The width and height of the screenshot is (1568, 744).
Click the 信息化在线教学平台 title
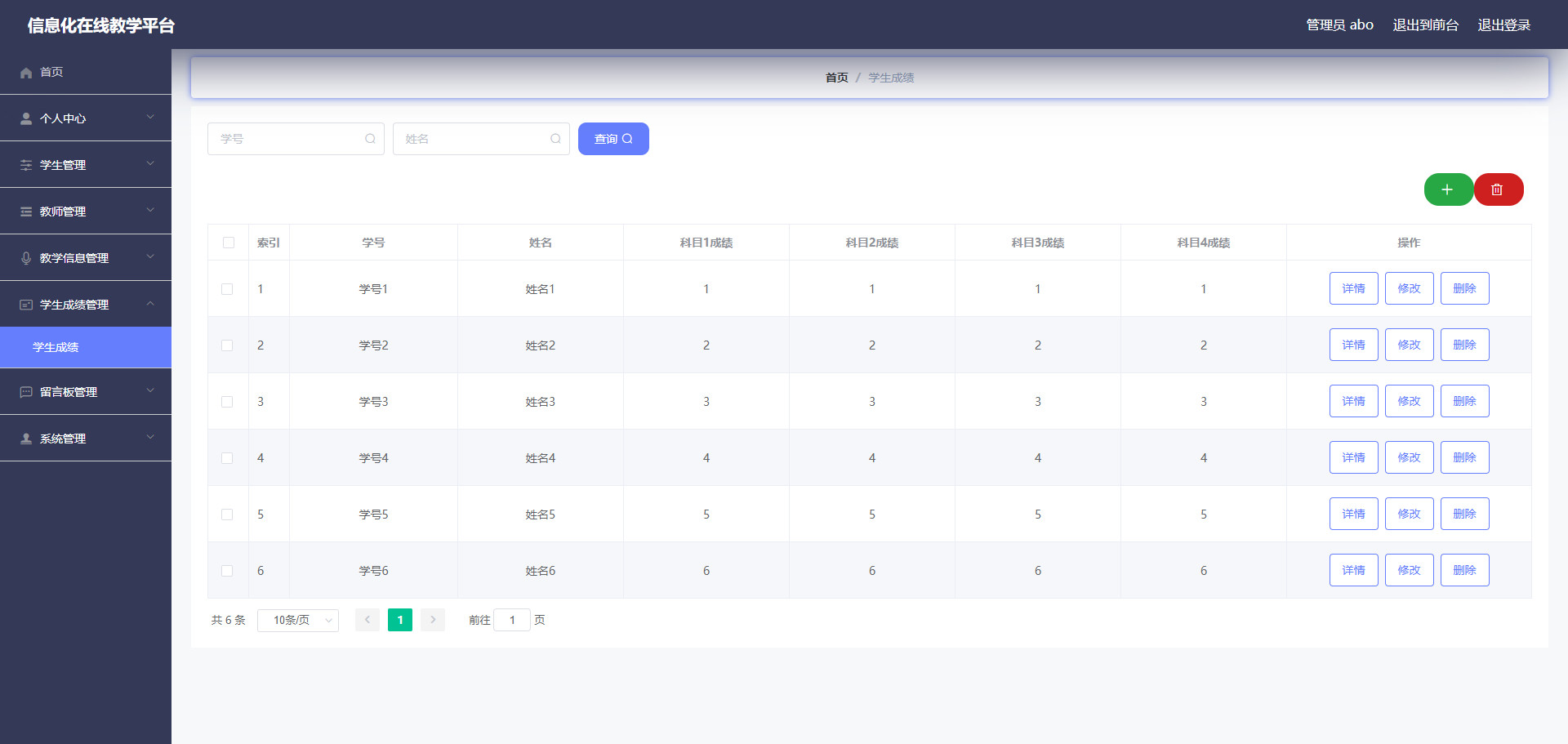(x=100, y=25)
